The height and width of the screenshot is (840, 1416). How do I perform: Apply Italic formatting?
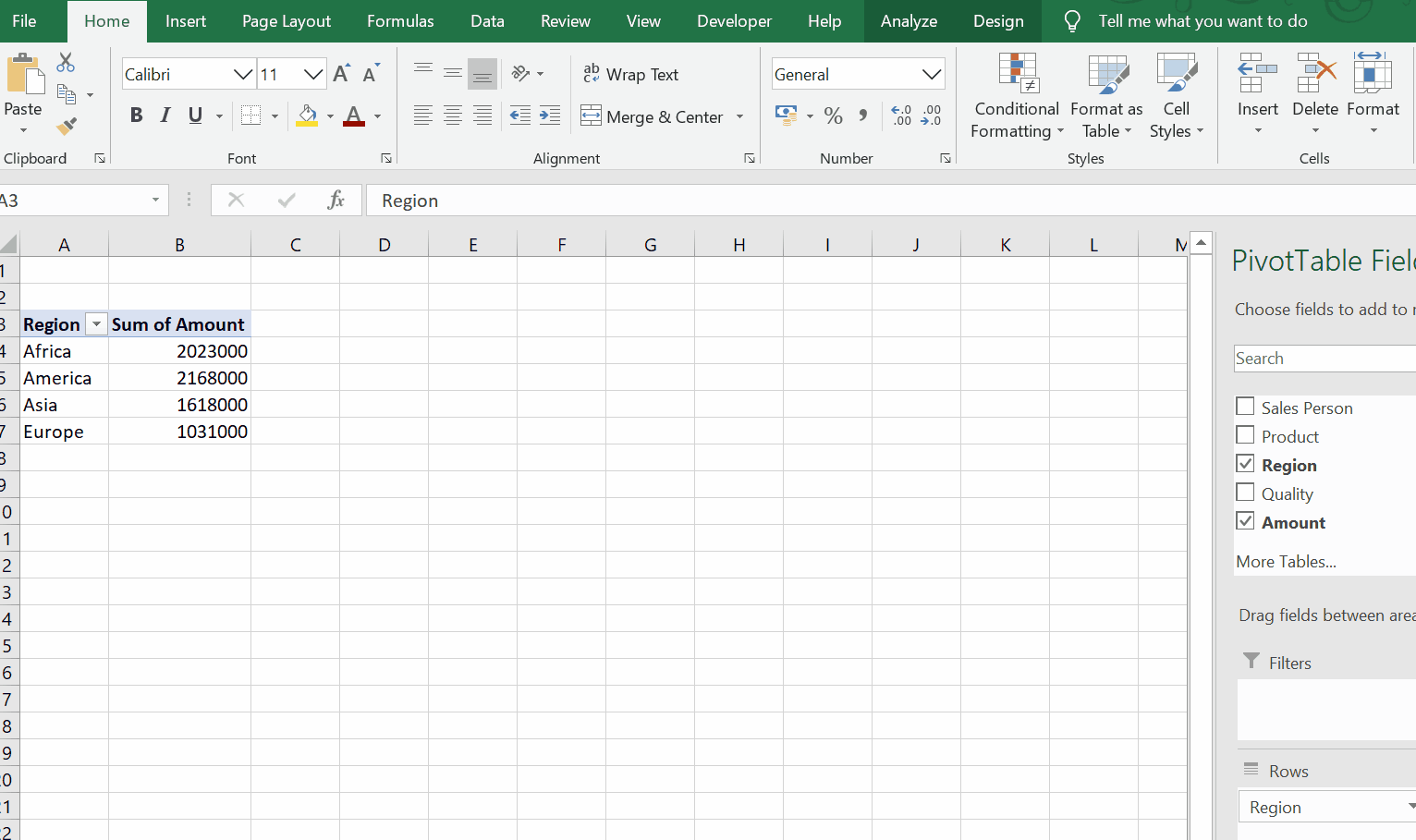(x=165, y=115)
